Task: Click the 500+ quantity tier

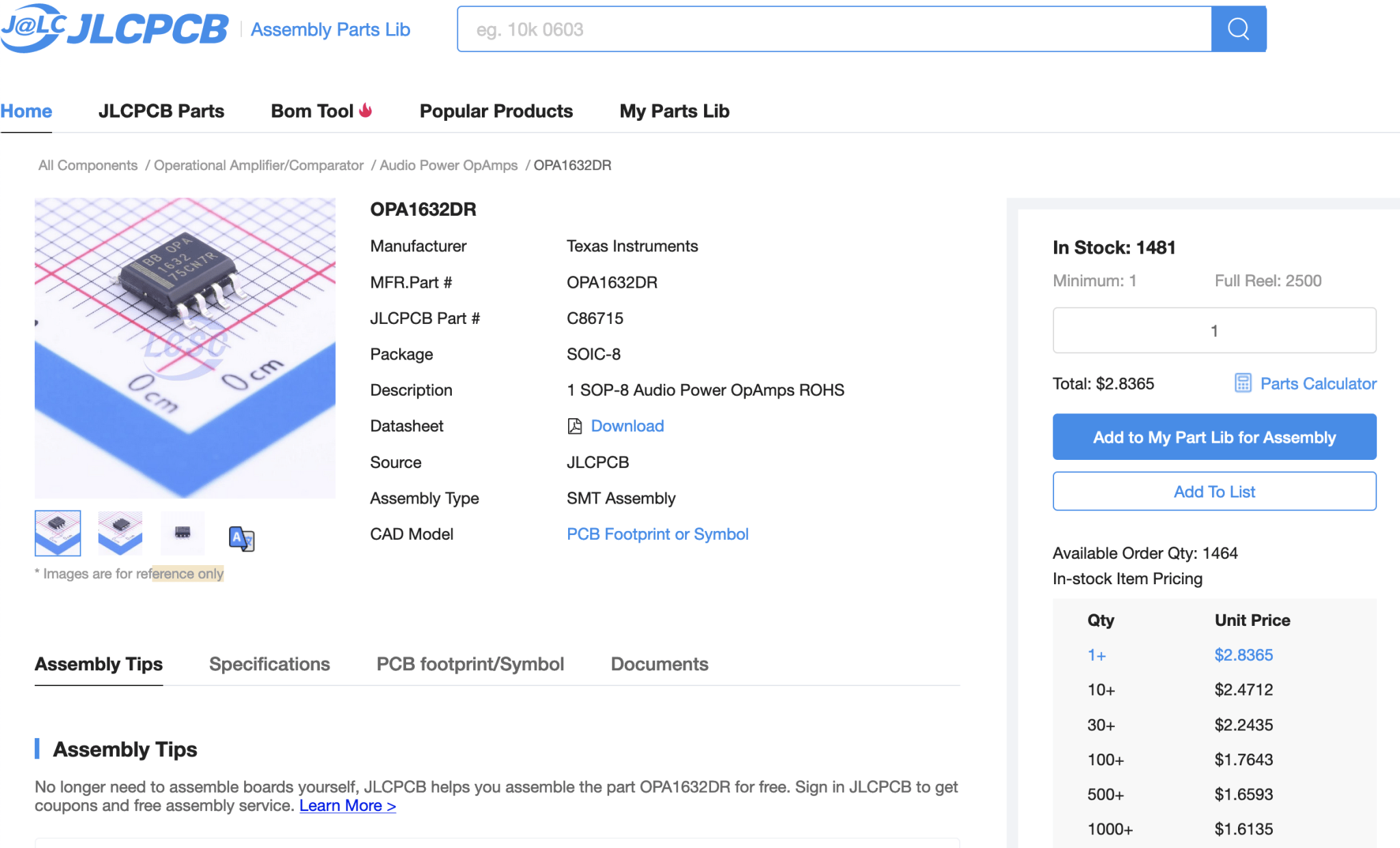Action: [1105, 795]
